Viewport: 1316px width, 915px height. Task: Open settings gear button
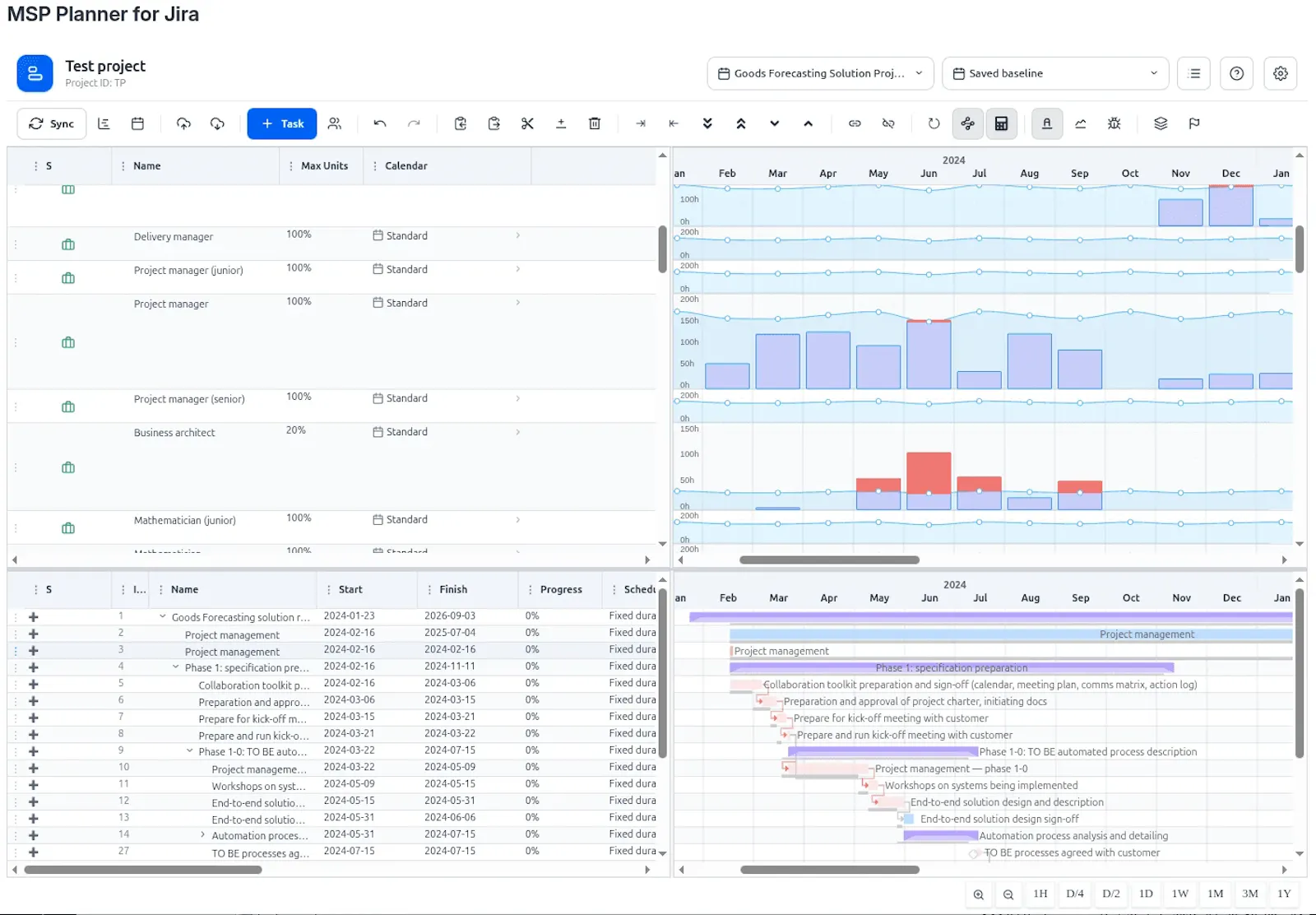click(x=1281, y=73)
